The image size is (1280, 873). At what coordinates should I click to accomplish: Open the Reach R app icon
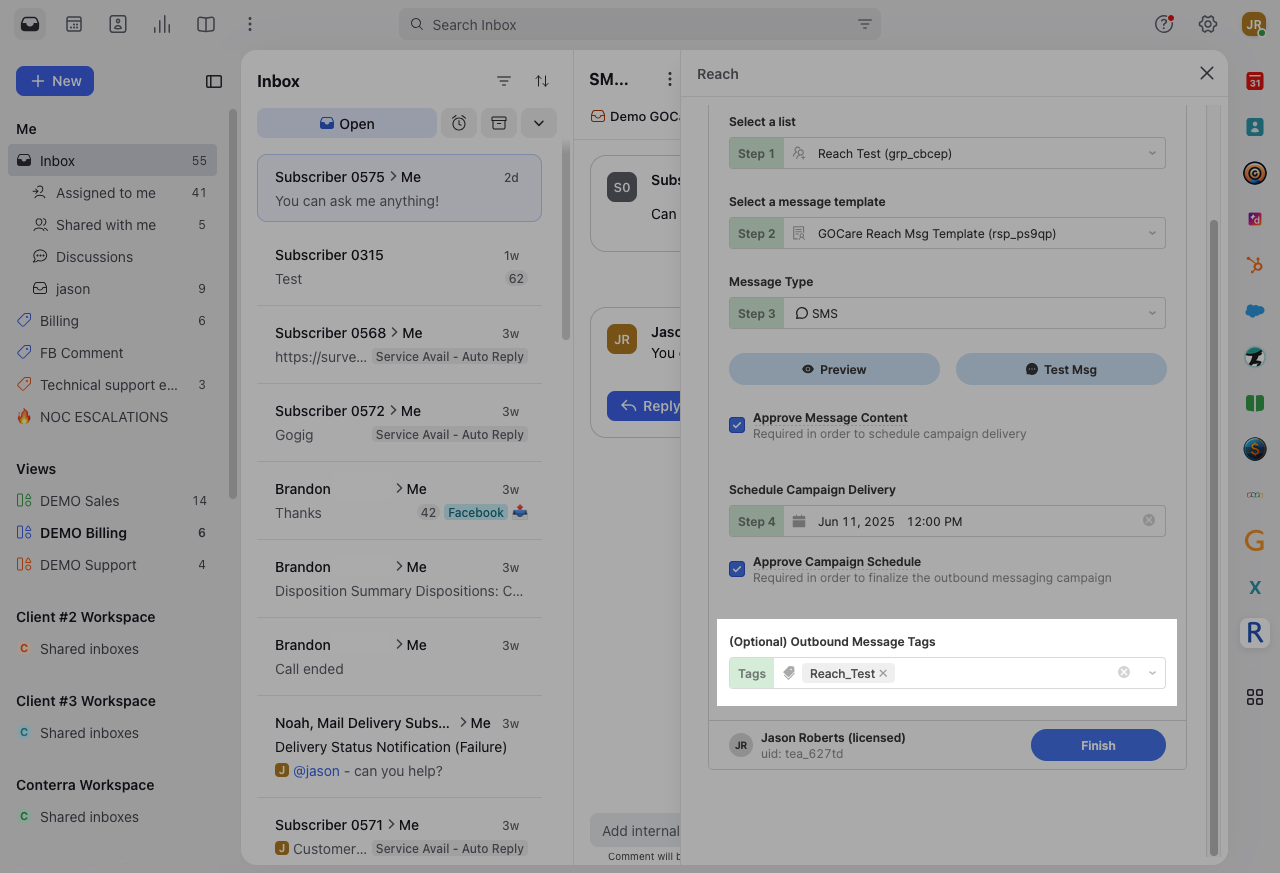(x=1255, y=633)
